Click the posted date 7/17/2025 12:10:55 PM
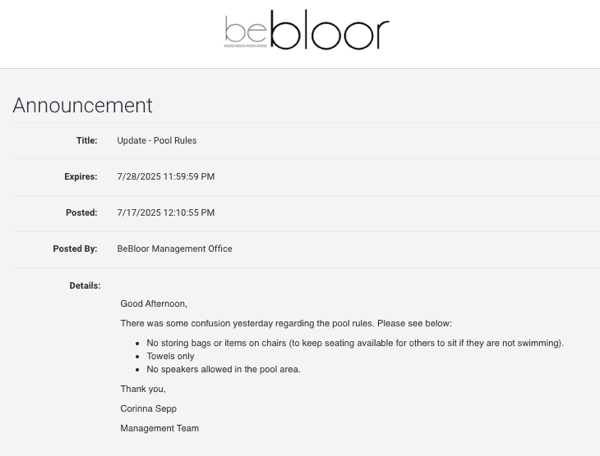 coord(166,212)
